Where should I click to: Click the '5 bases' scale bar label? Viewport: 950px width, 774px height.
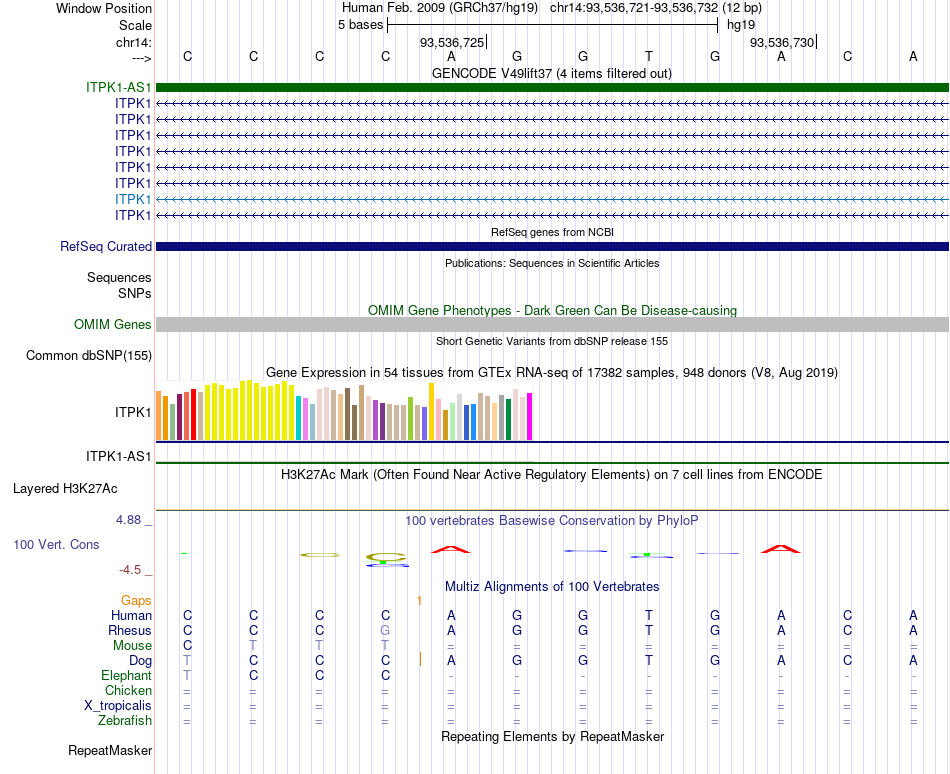click(x=360, y=25)
